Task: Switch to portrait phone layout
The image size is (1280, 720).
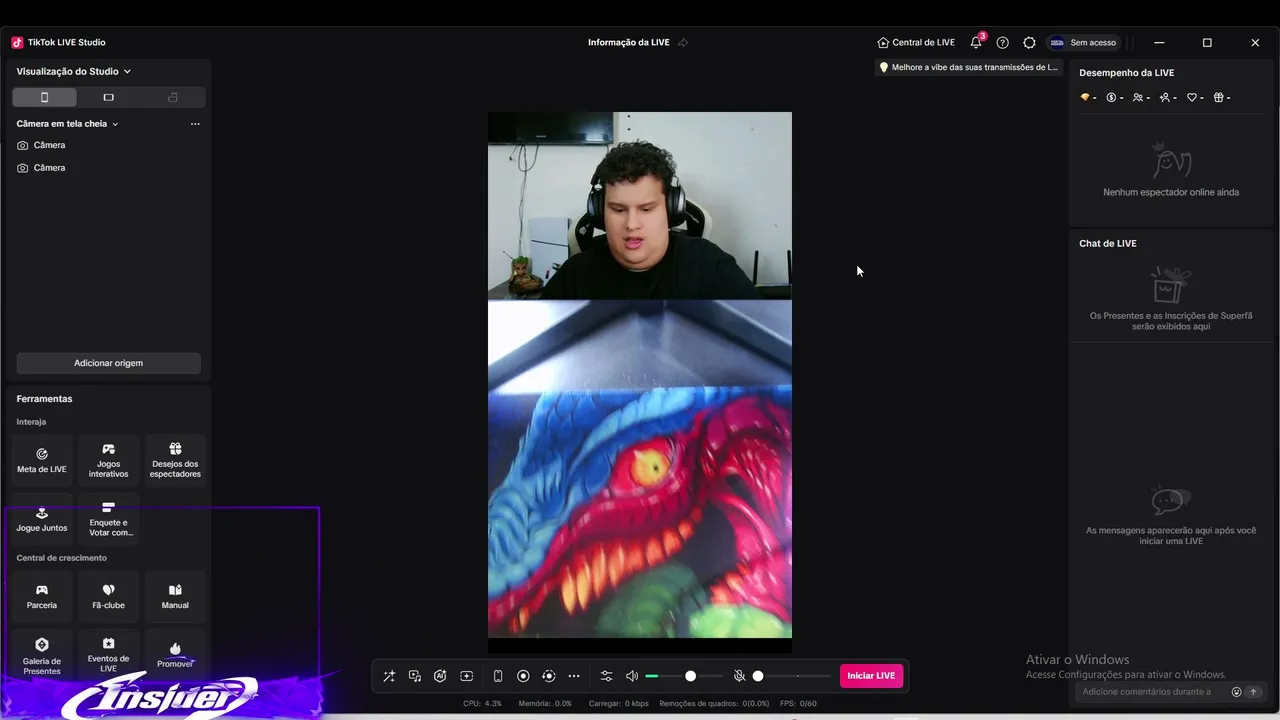Action: 44,97
